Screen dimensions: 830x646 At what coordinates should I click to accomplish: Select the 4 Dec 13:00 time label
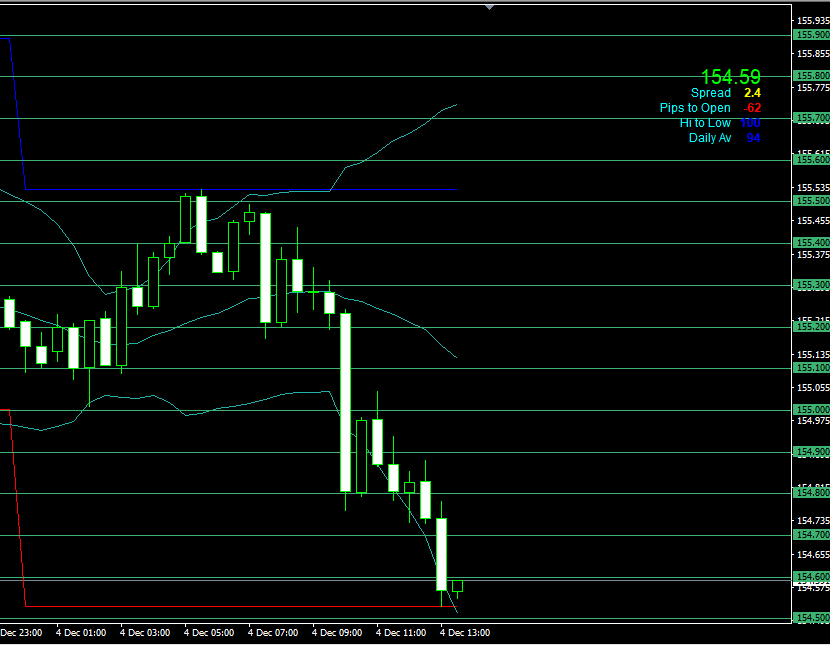pyautogui.click(x=465, y=633)
